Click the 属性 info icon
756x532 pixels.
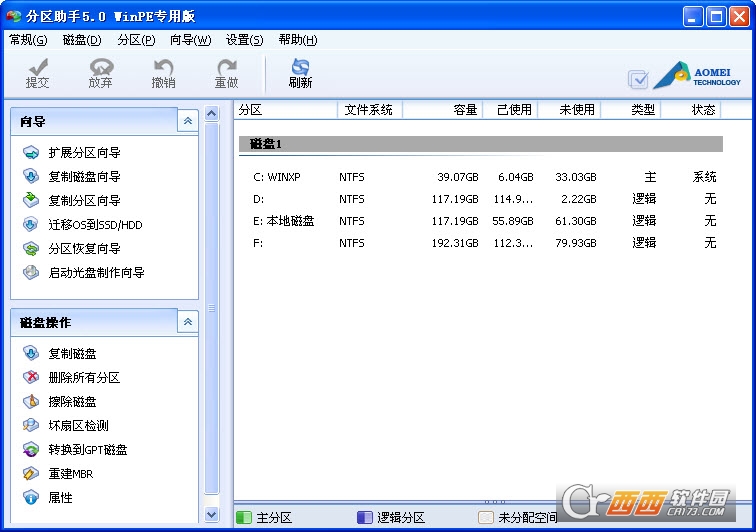pyautogui.click(x=31, y=497)
